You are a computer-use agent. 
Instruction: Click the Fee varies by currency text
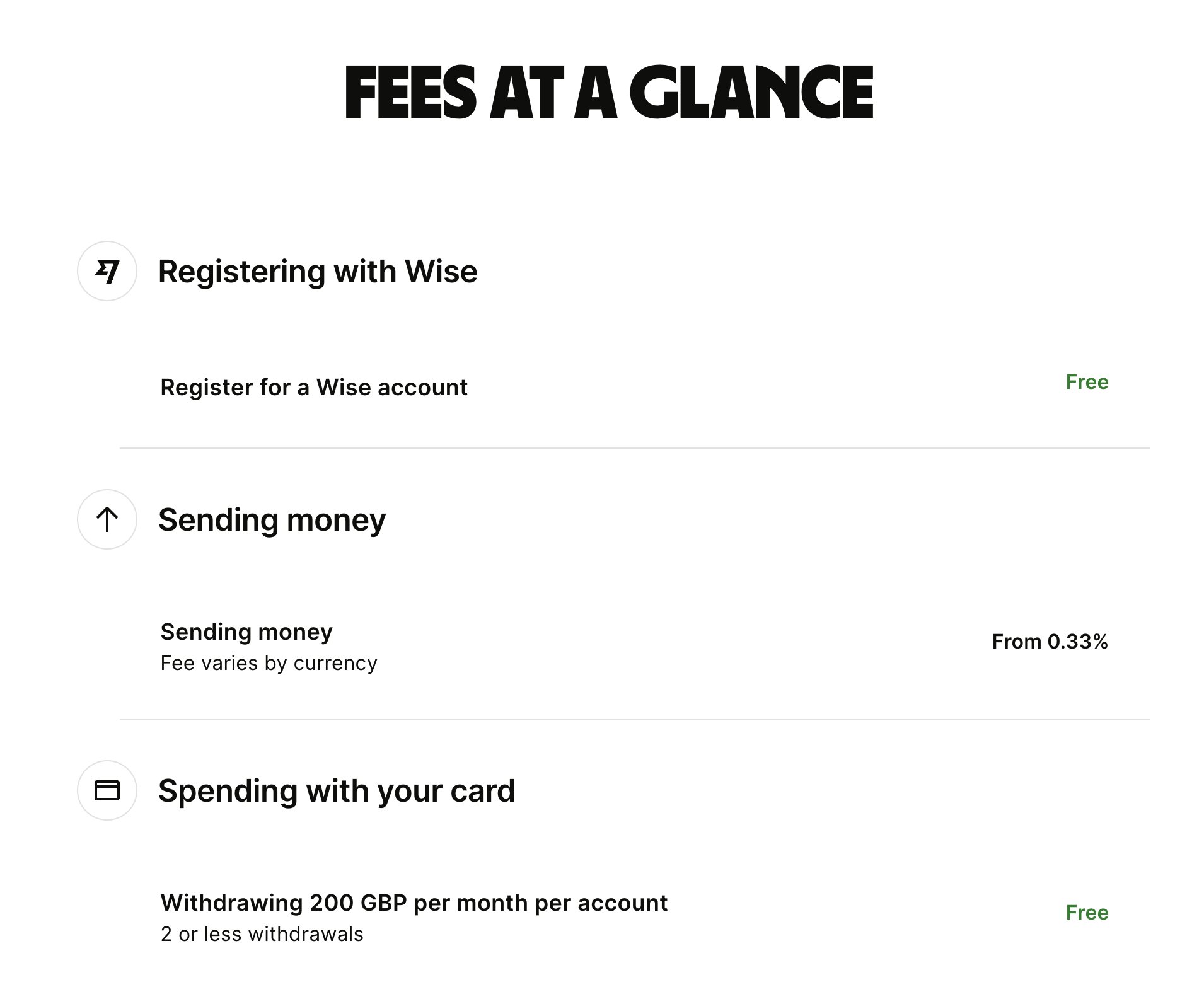click(x=269, y=663)
